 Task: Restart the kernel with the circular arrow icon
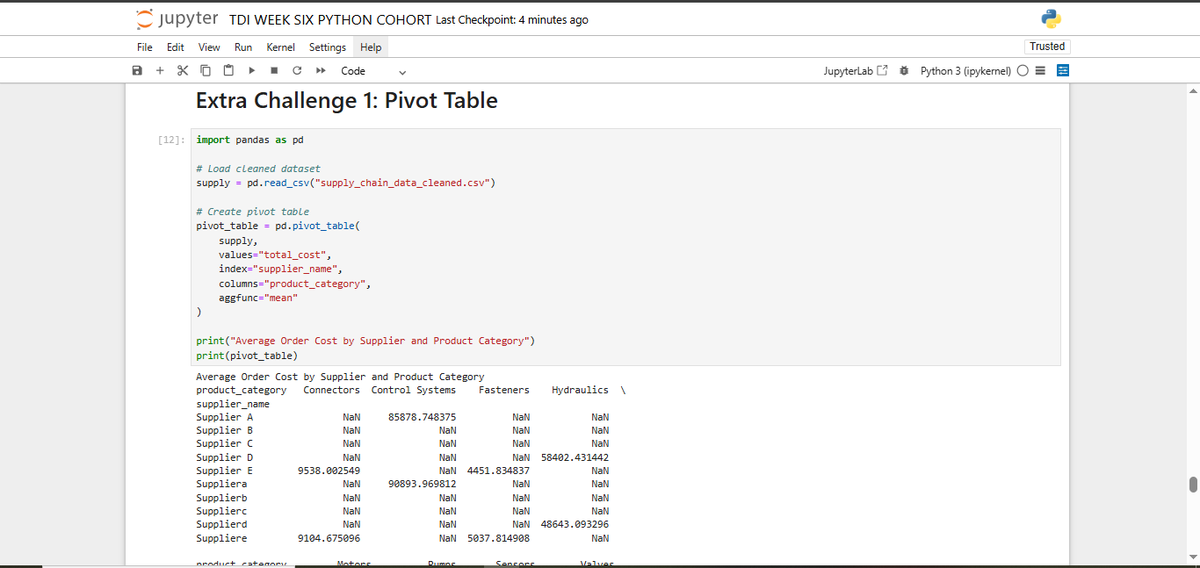point(297,71)
